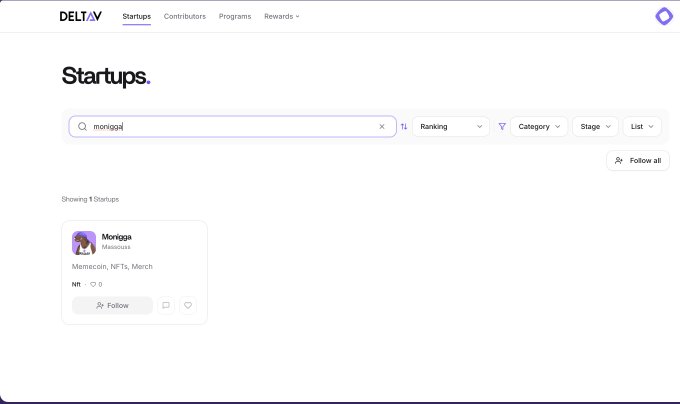Image resolution: width=680 pixels, height=404 pixels.
Task: Click the small heart likes count
Action: click(96, 284)
